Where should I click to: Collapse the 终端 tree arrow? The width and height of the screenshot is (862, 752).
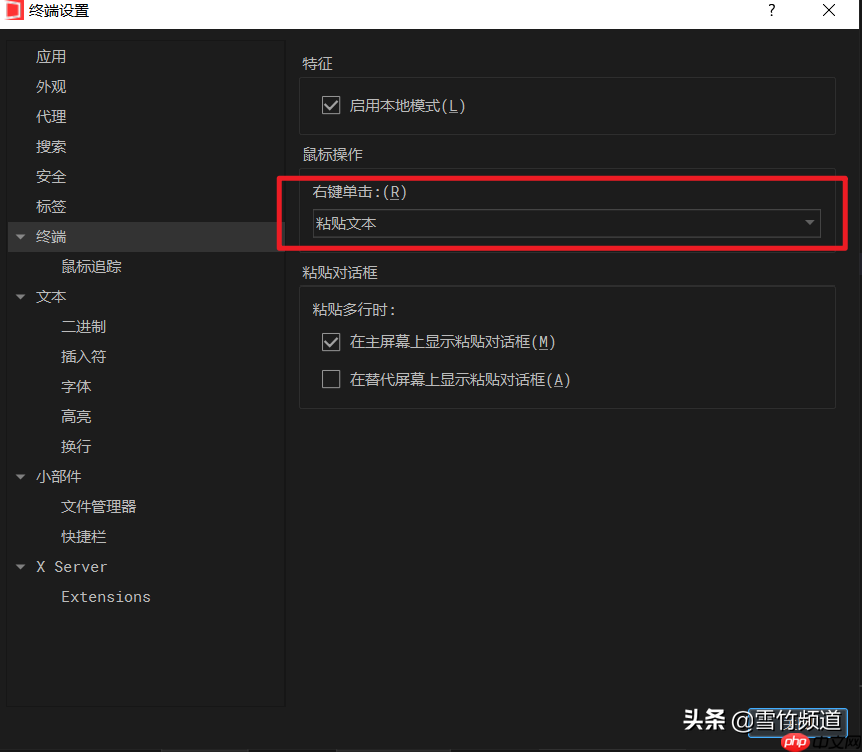(x=21, y=237)
